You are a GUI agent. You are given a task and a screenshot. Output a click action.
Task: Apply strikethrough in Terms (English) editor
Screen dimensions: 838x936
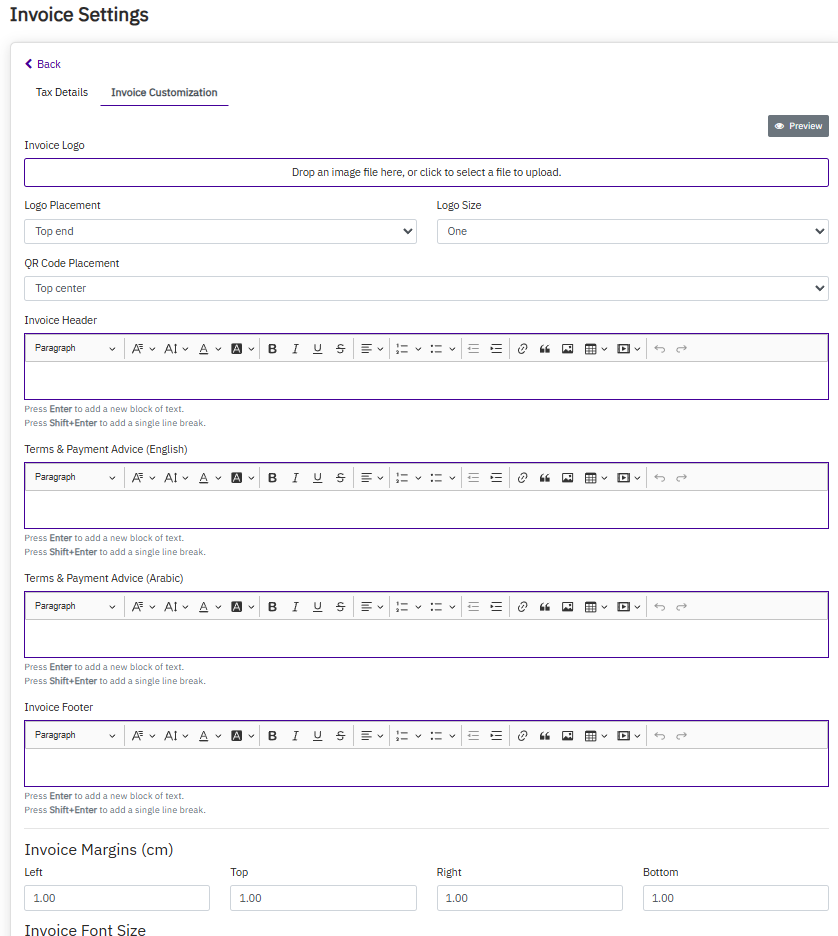pyautogui.click(x=341, y=478)
